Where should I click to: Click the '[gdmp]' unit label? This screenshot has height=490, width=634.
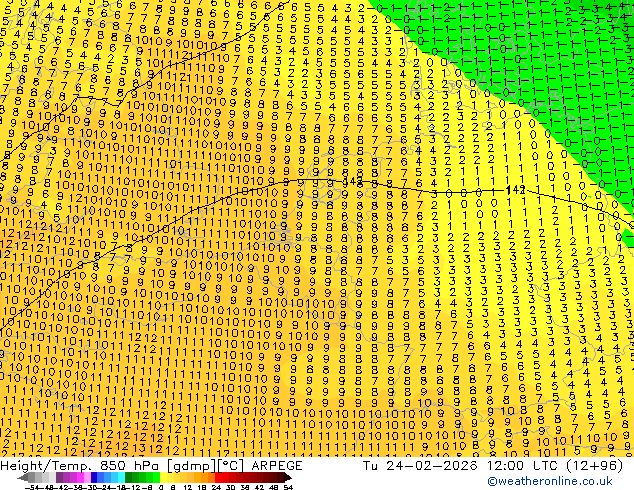(192, 466)
